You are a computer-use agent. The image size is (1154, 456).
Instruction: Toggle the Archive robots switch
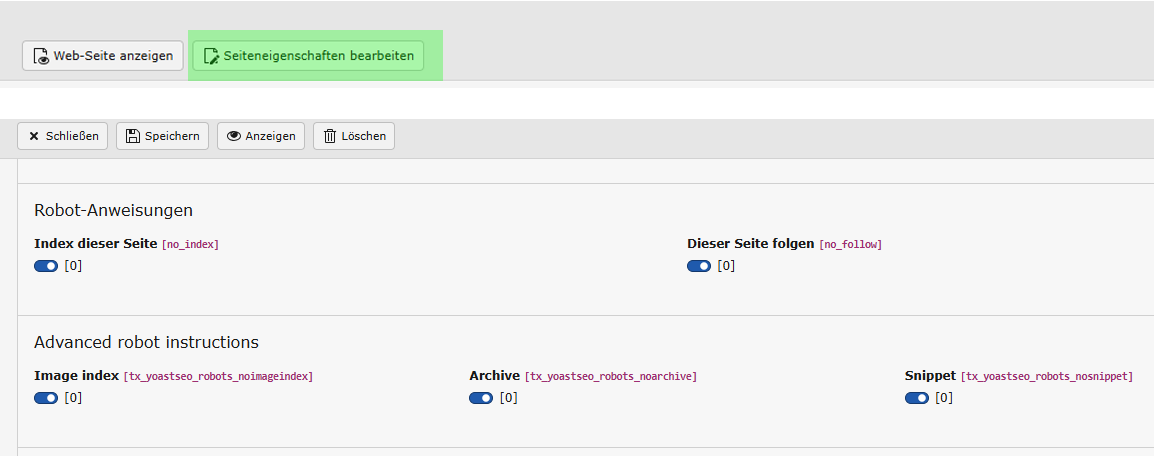481,398
